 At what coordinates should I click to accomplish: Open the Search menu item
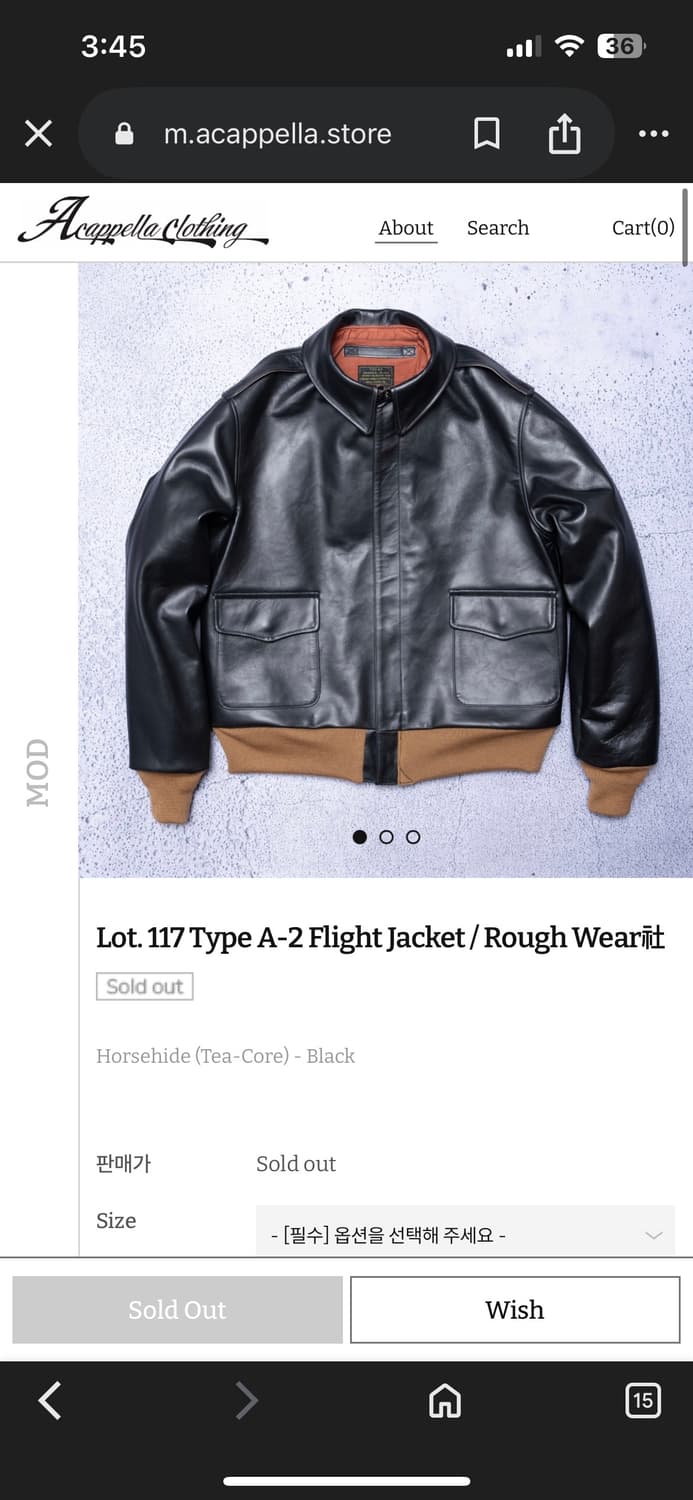point(498,228)
